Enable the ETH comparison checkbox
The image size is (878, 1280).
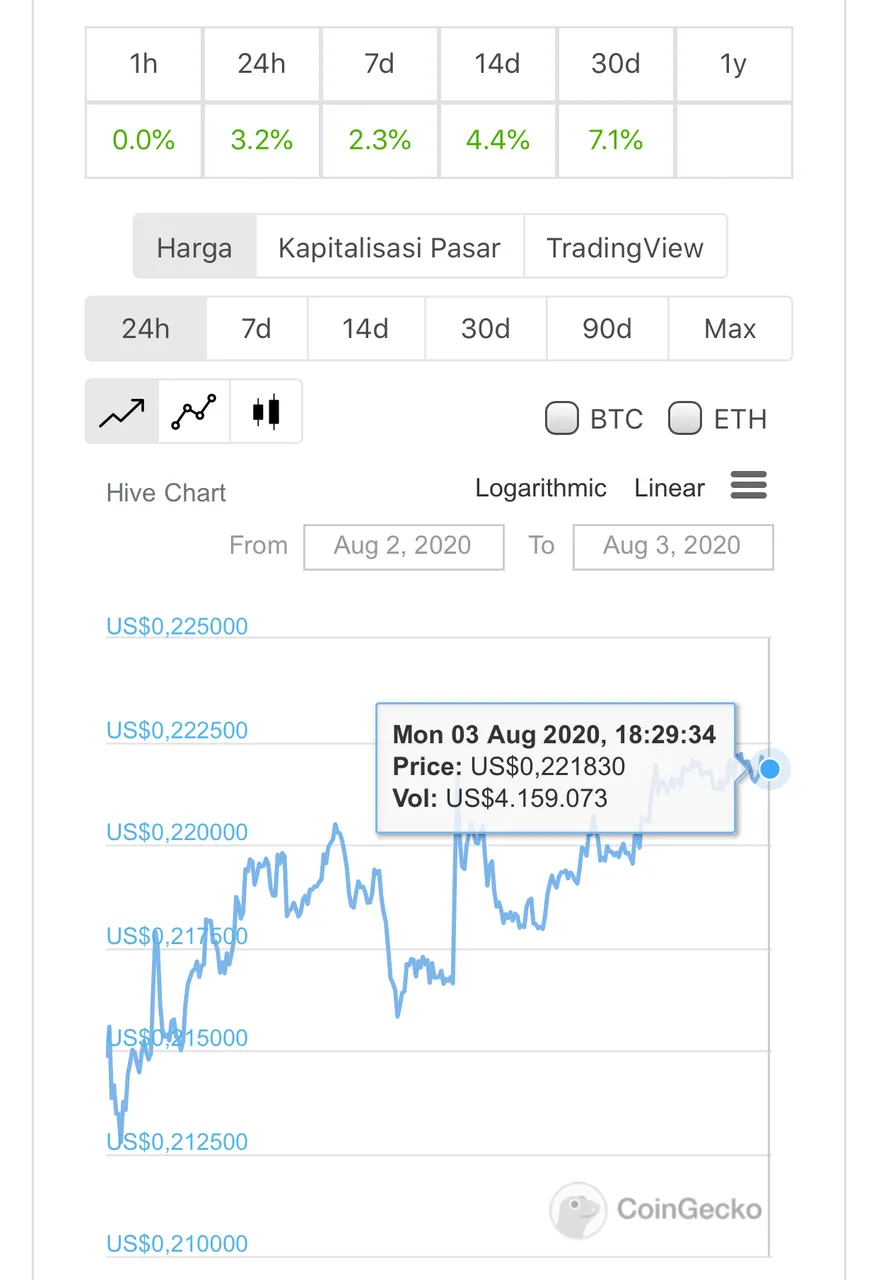[x=685, y=418]
